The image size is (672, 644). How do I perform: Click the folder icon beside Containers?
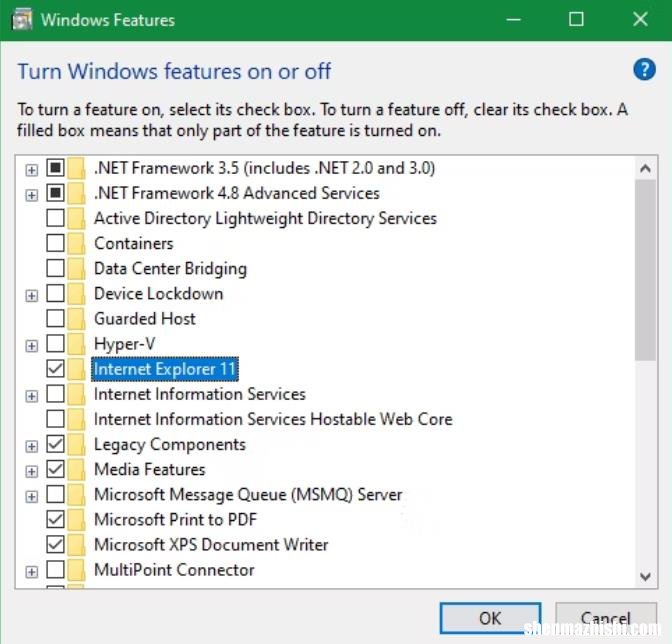click(76, 243)
